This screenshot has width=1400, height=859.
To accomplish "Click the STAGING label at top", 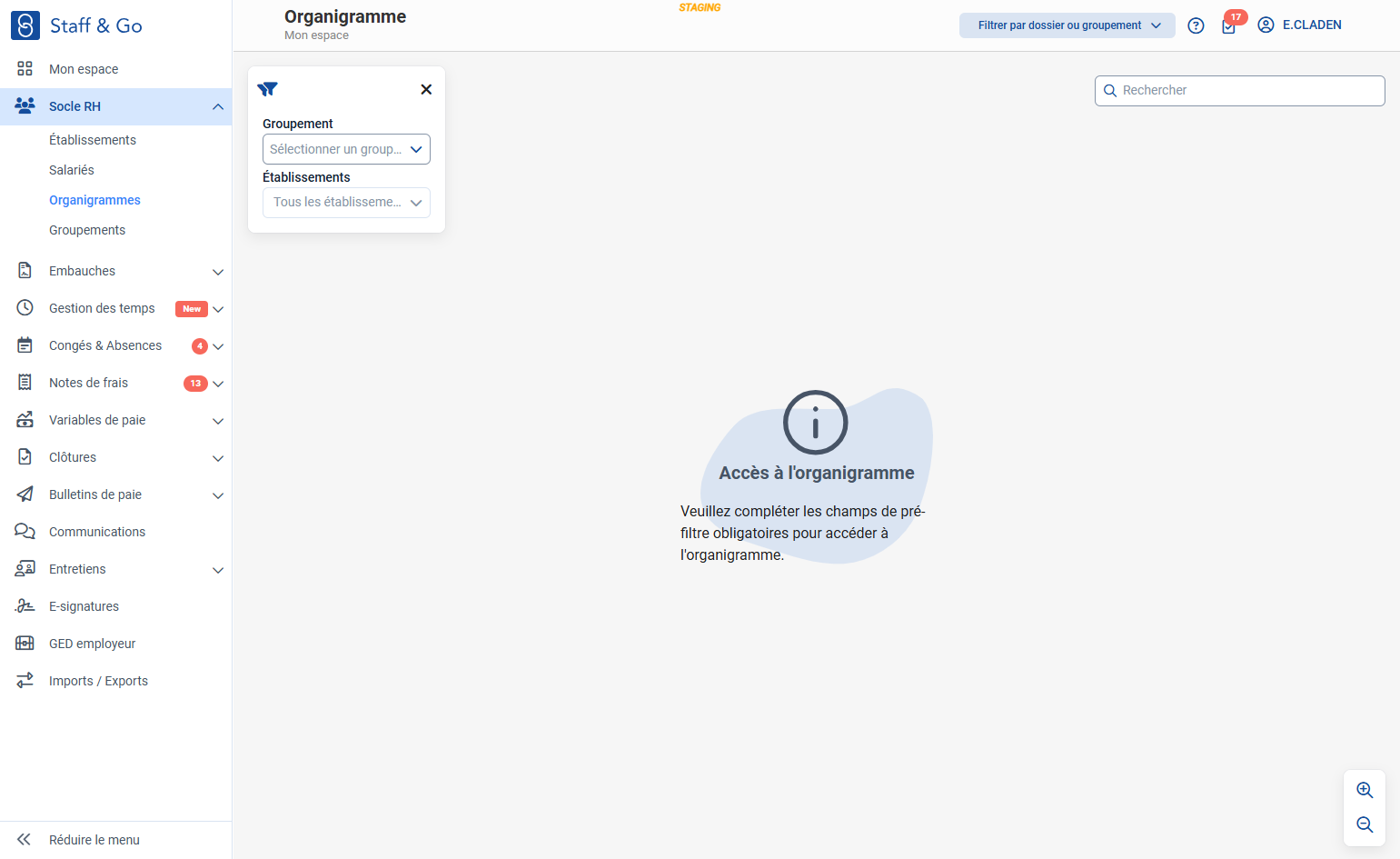I will point(700,7).
